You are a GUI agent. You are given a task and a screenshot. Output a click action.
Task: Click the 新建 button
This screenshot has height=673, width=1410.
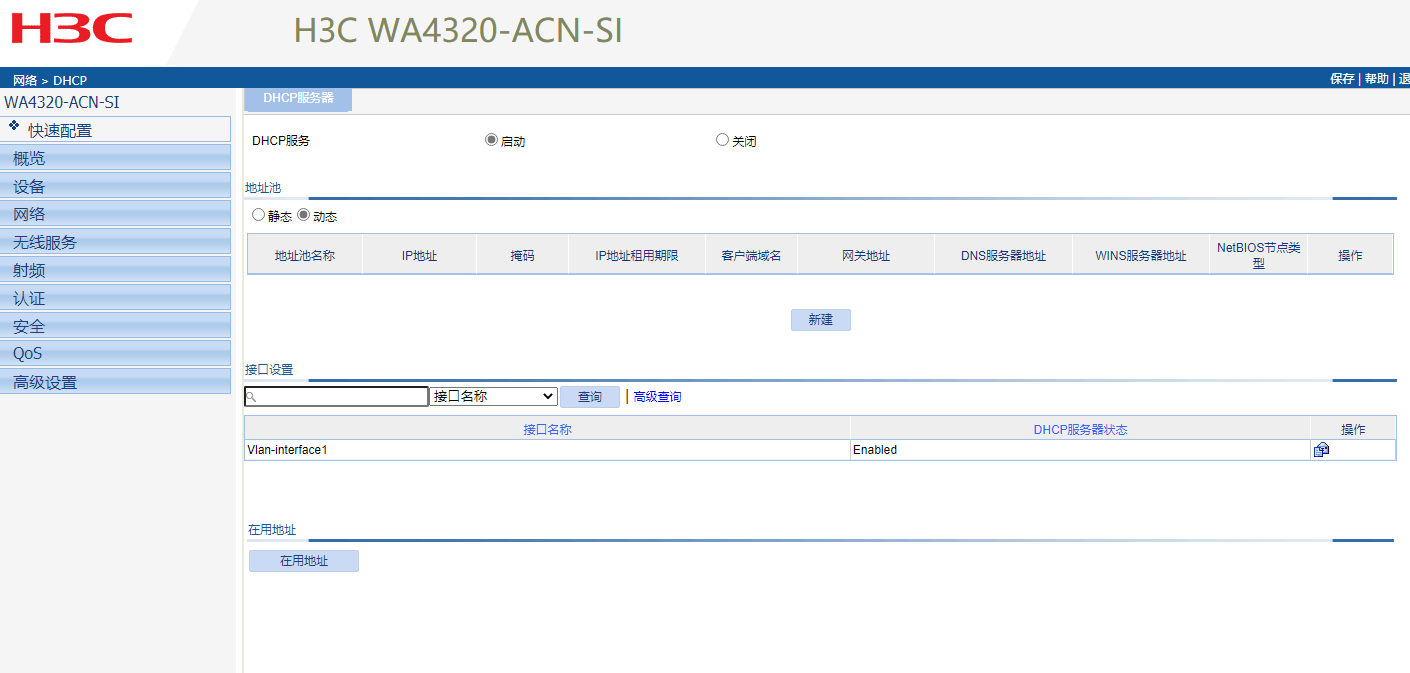[x=821, y=320]
